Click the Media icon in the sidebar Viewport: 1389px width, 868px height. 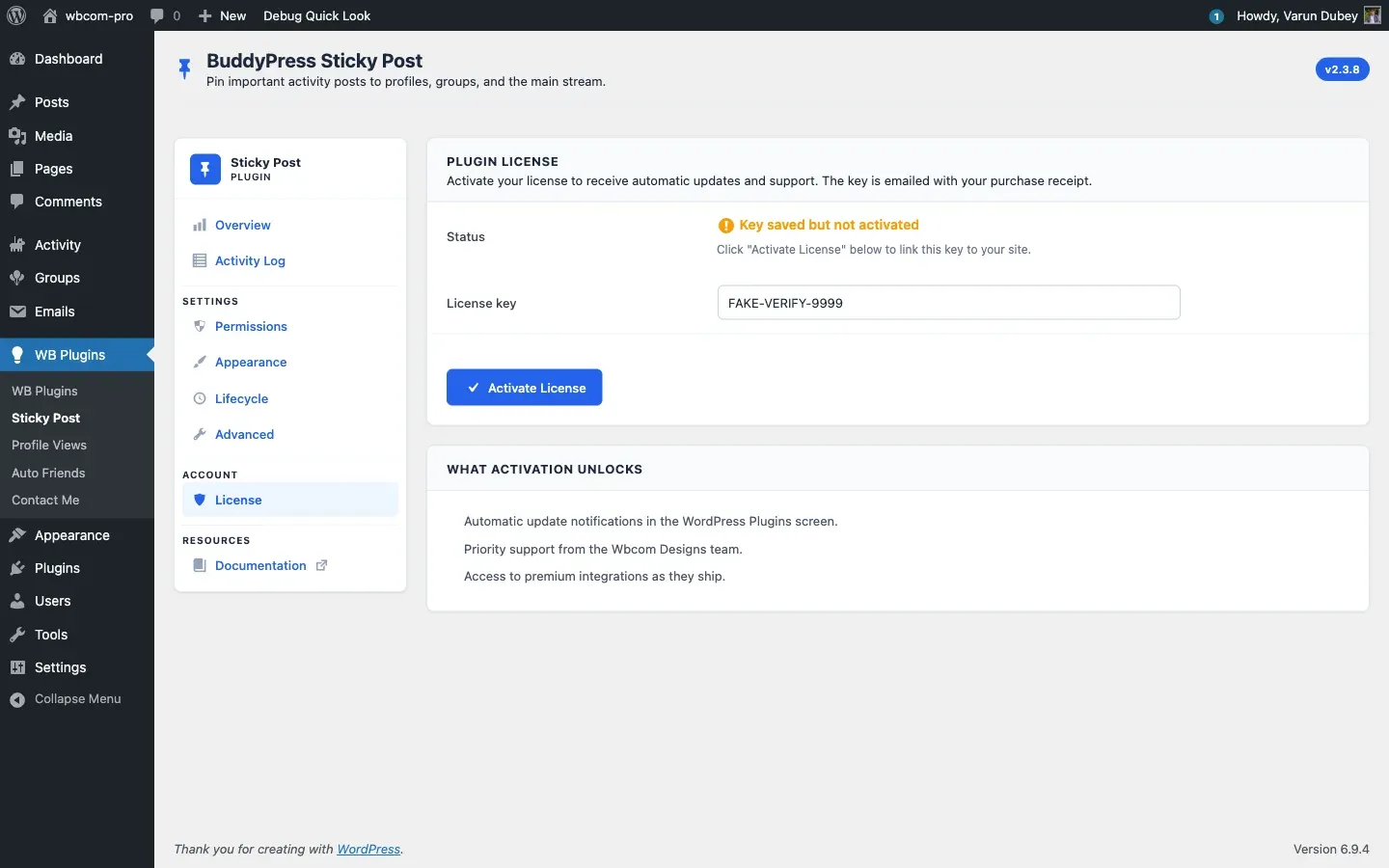pos(17,136)
